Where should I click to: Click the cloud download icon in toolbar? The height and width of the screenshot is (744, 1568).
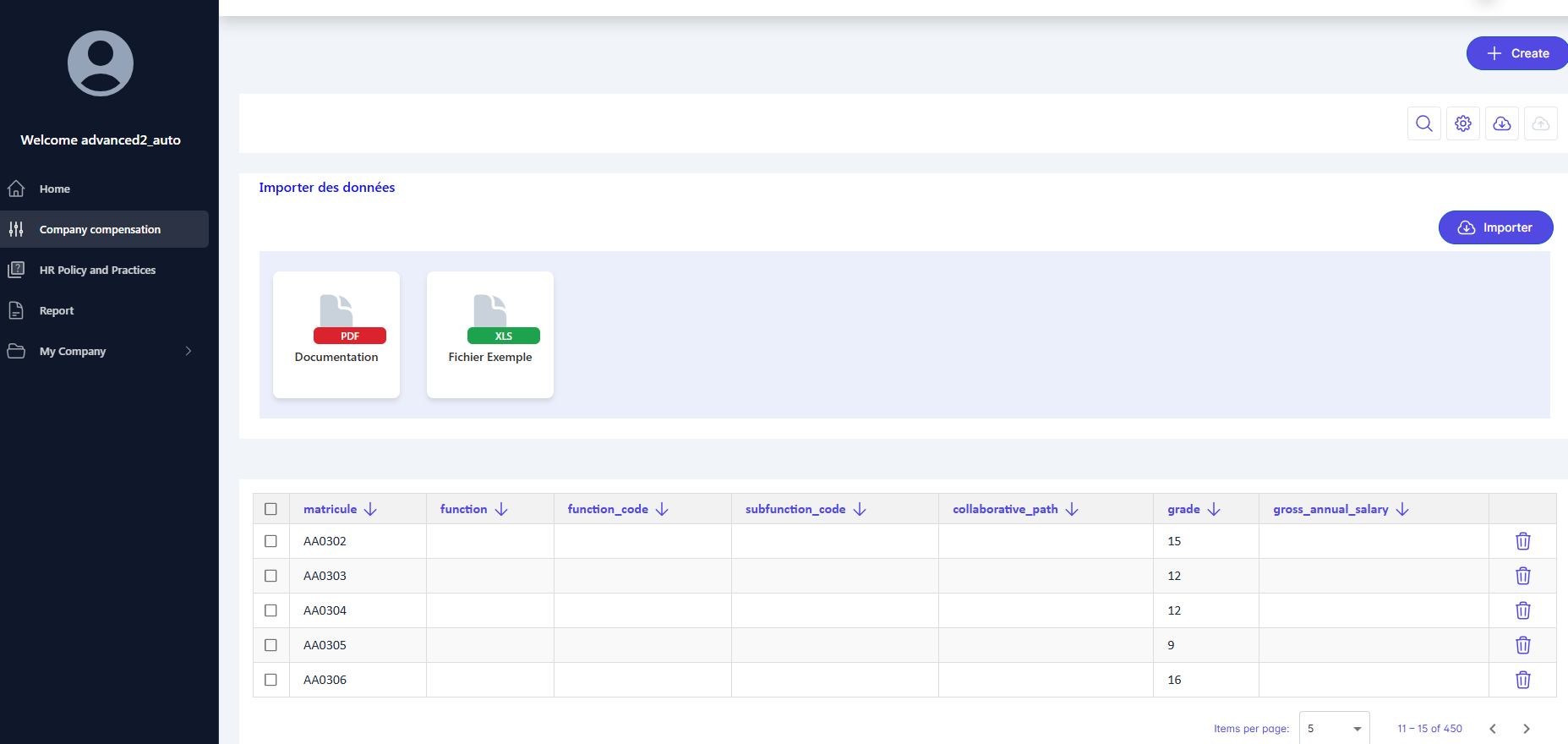click(x=1501, y=123)
